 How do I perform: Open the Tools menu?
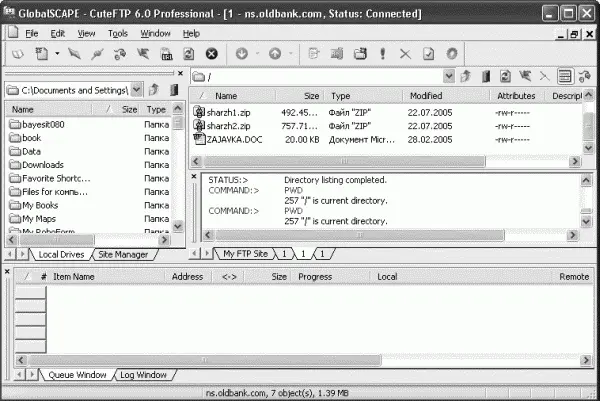118,33
